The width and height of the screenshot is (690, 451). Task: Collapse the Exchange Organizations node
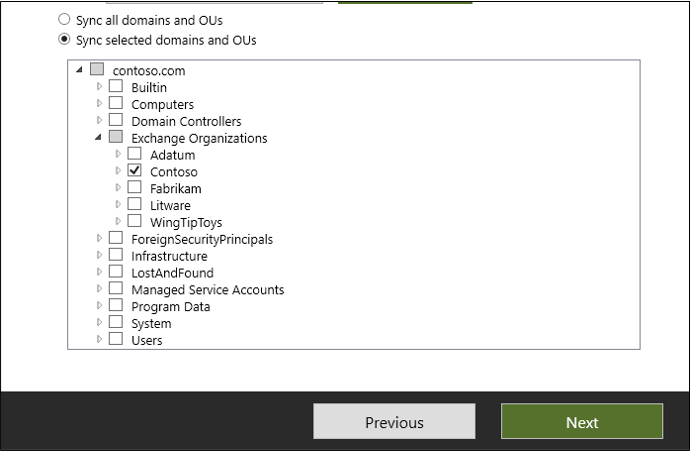point(99,138)
